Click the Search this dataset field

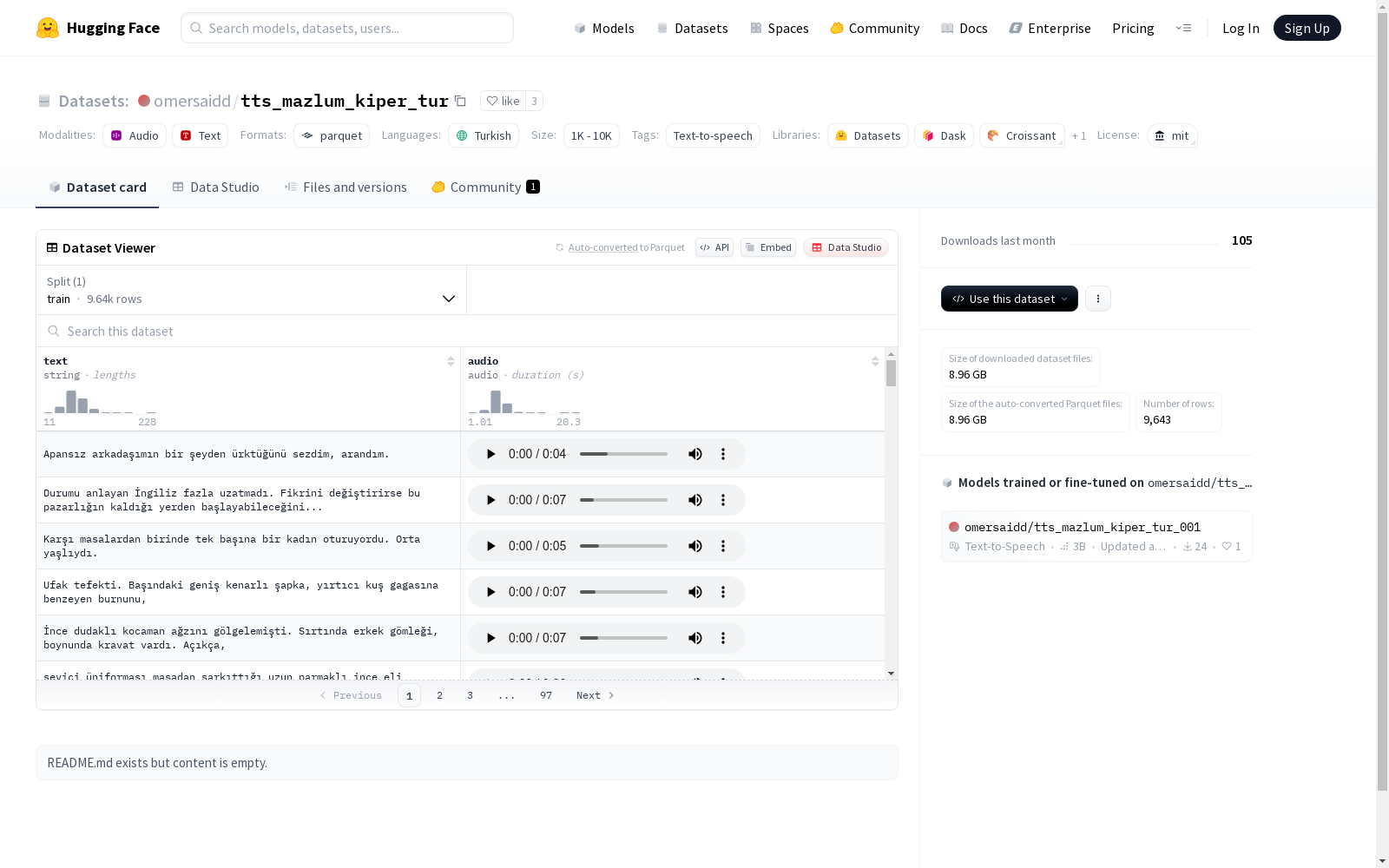click(x=467, y=331)
